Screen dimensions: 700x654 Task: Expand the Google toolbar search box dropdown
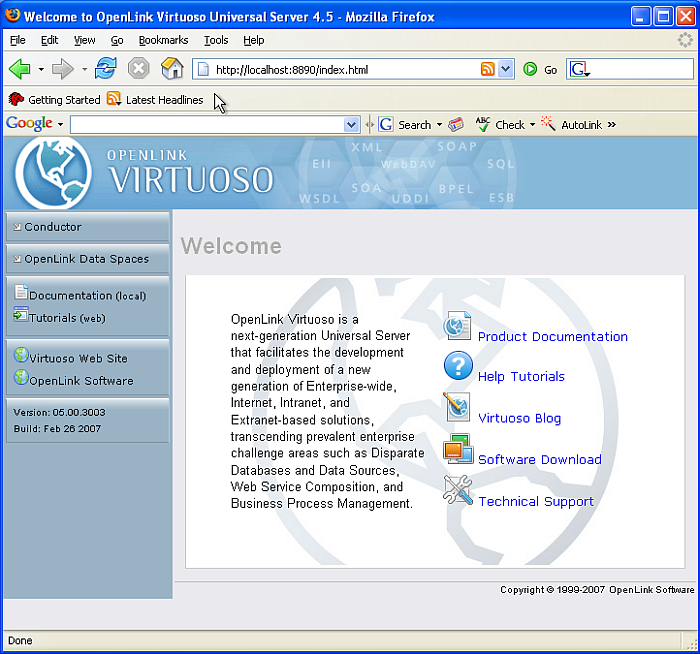point(351,125)
